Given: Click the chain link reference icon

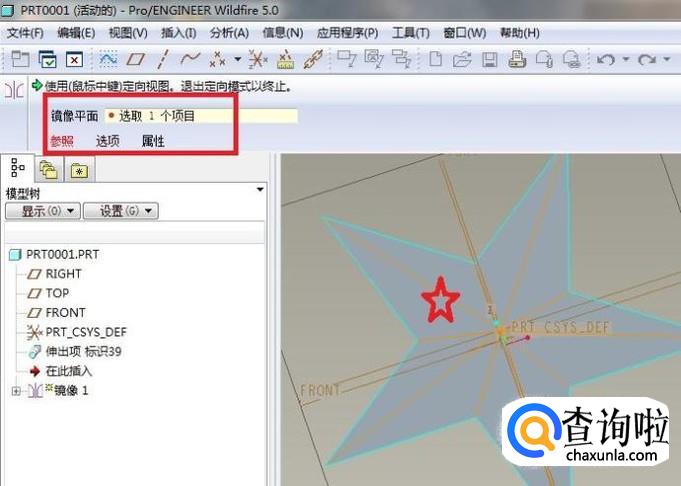Looking at the screenshot, I should tap(313, 59).
